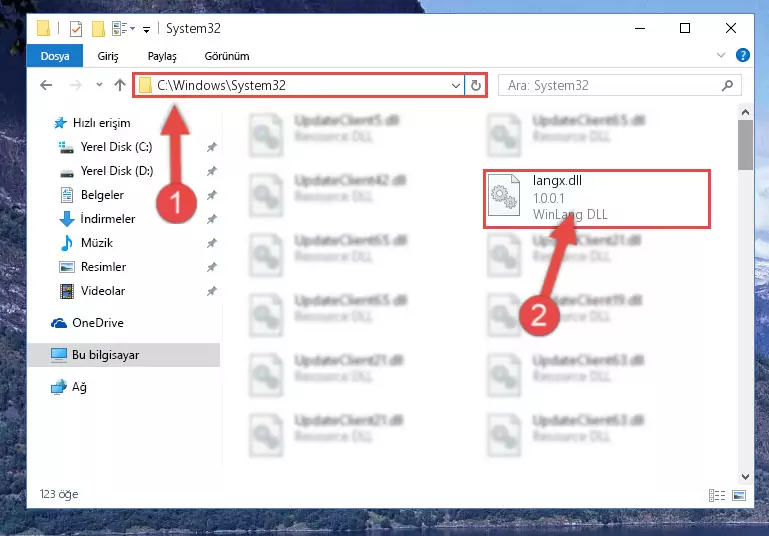Click the Ara: System32 search box
769x536 pixels.
pos(619,85)
